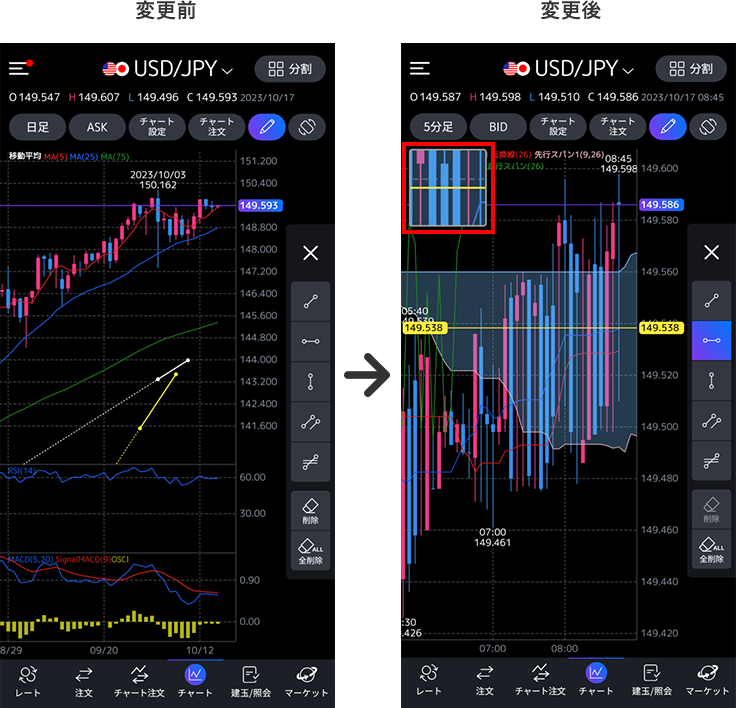This screenshot has height=708, width=736.
Task: Toggle pencil drawing mode in right screen
Action: click(667, 127)
